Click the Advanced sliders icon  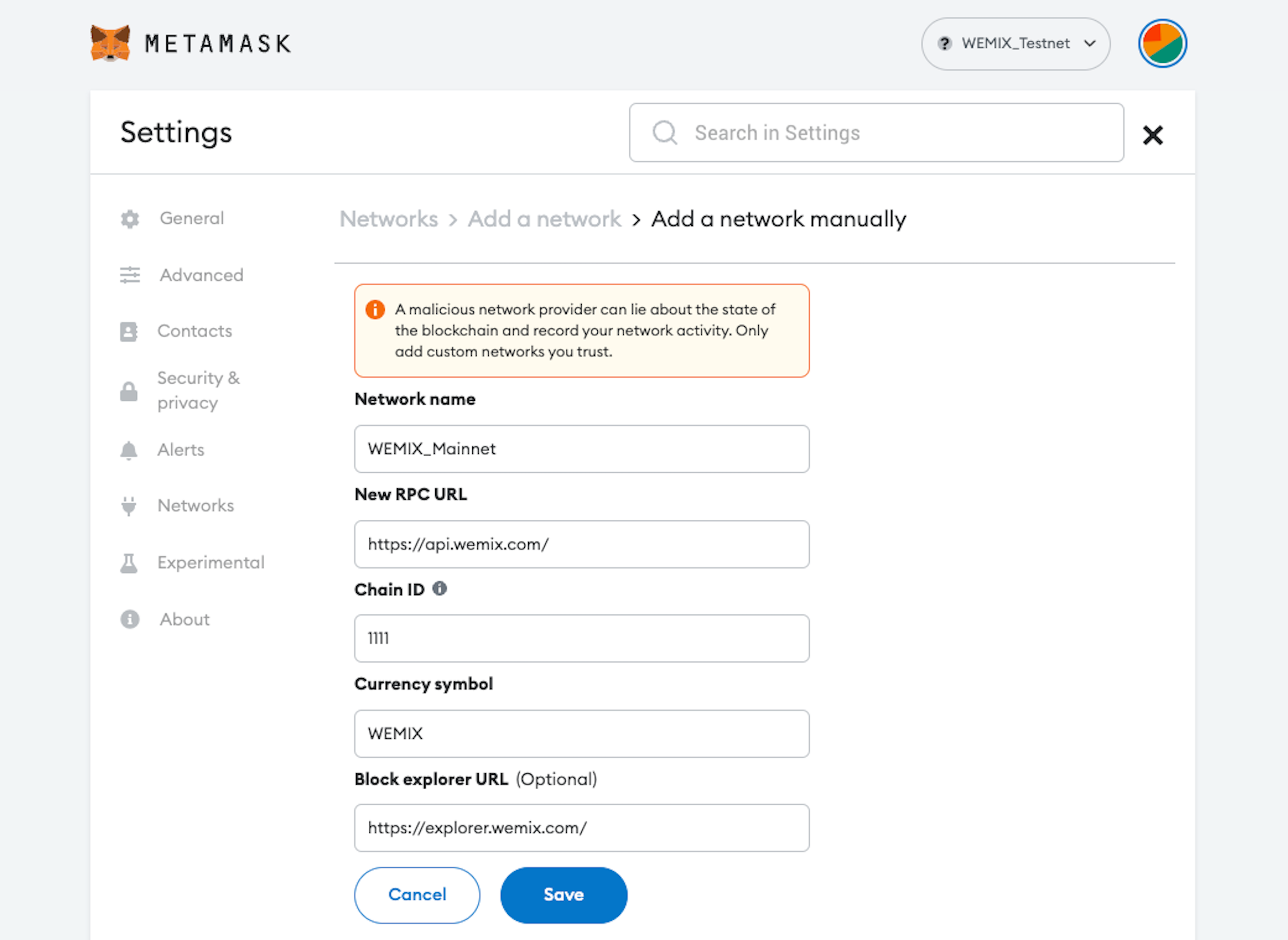130,275
